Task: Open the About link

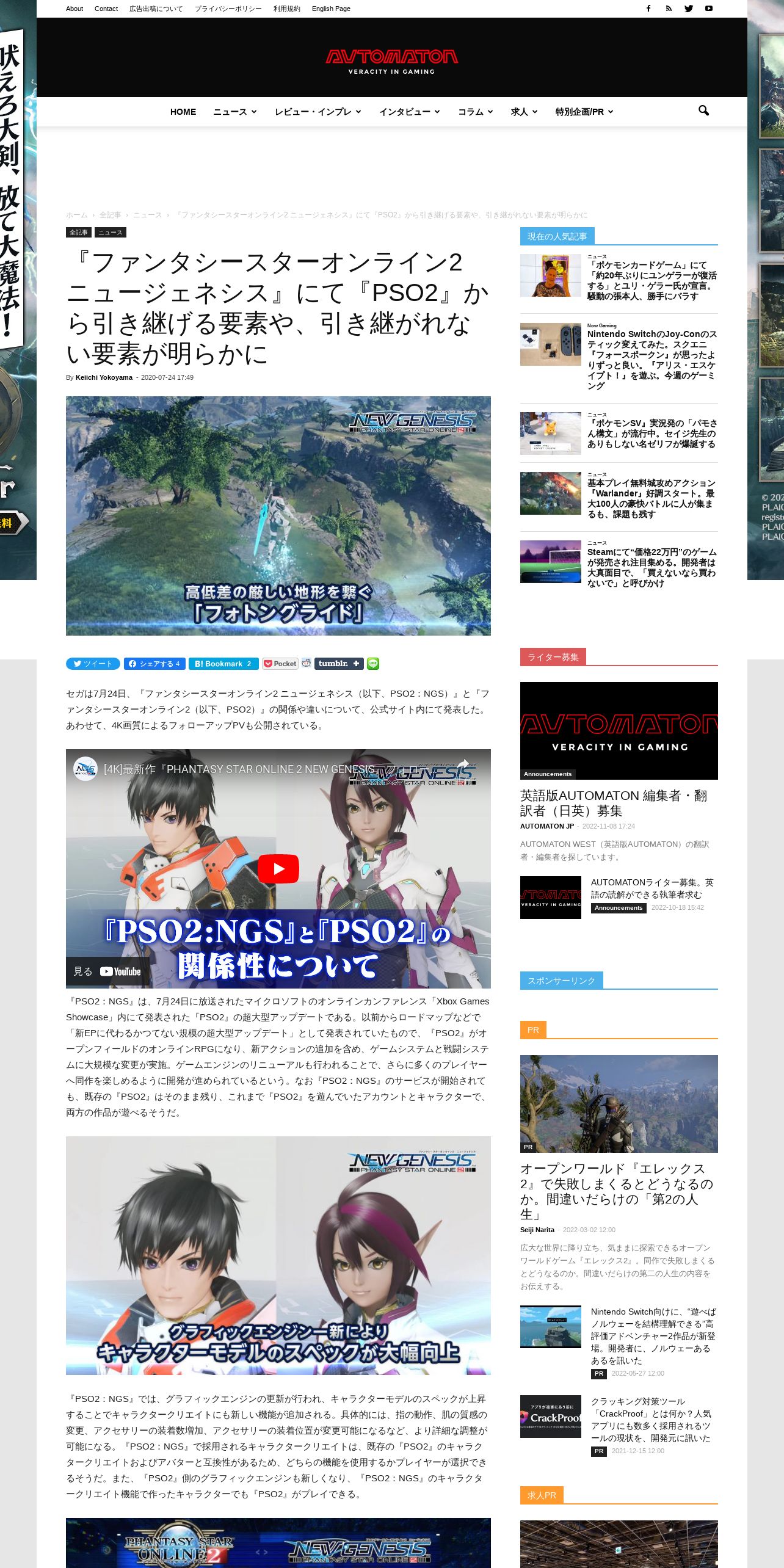Action: coord(74,9)
